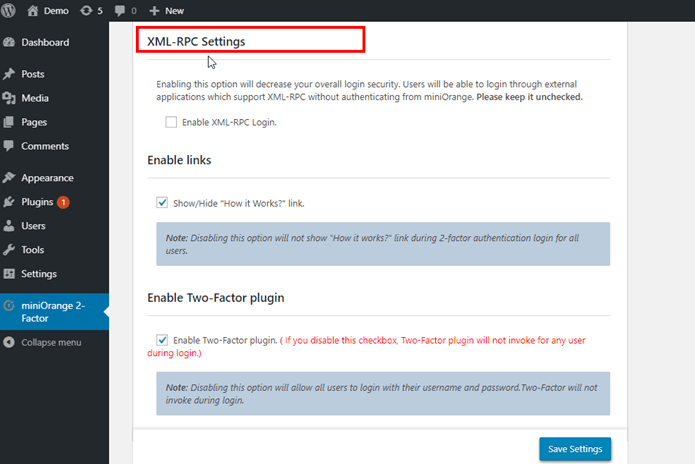Click the Tools wrench icon
This screenshot has height=464, width=695.
pos(9,250)
